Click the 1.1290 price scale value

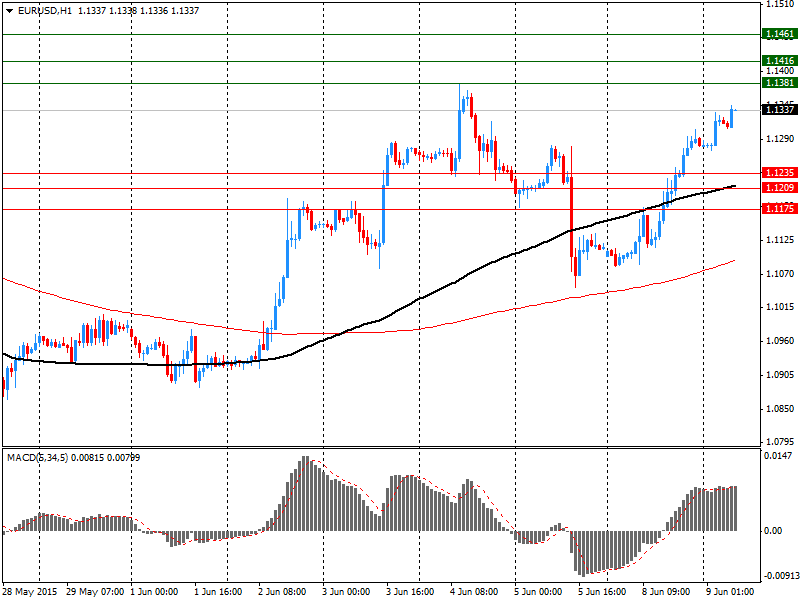pos(780,139)
